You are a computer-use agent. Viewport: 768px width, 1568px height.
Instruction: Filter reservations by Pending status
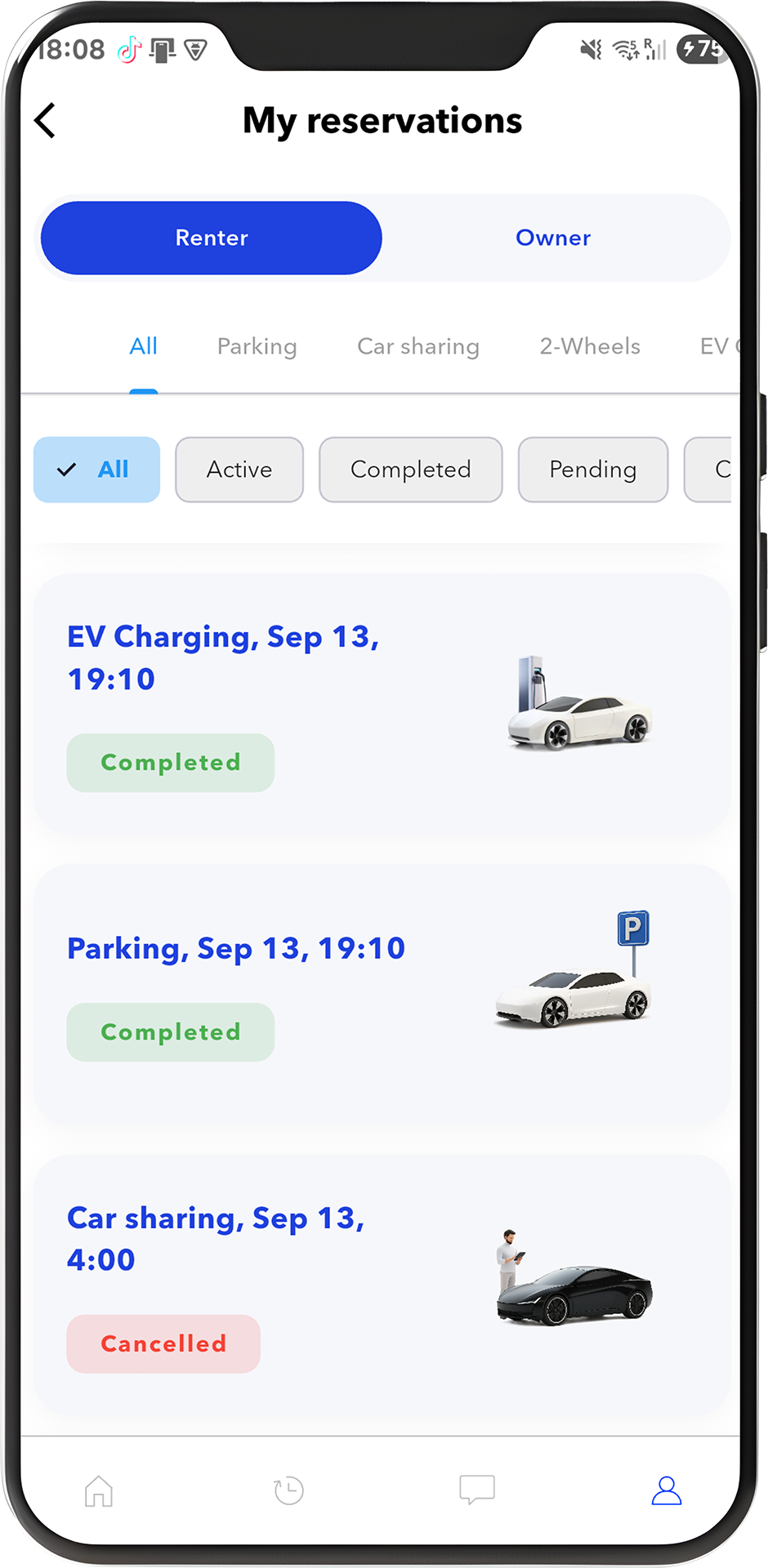click(x=593, y=470)
